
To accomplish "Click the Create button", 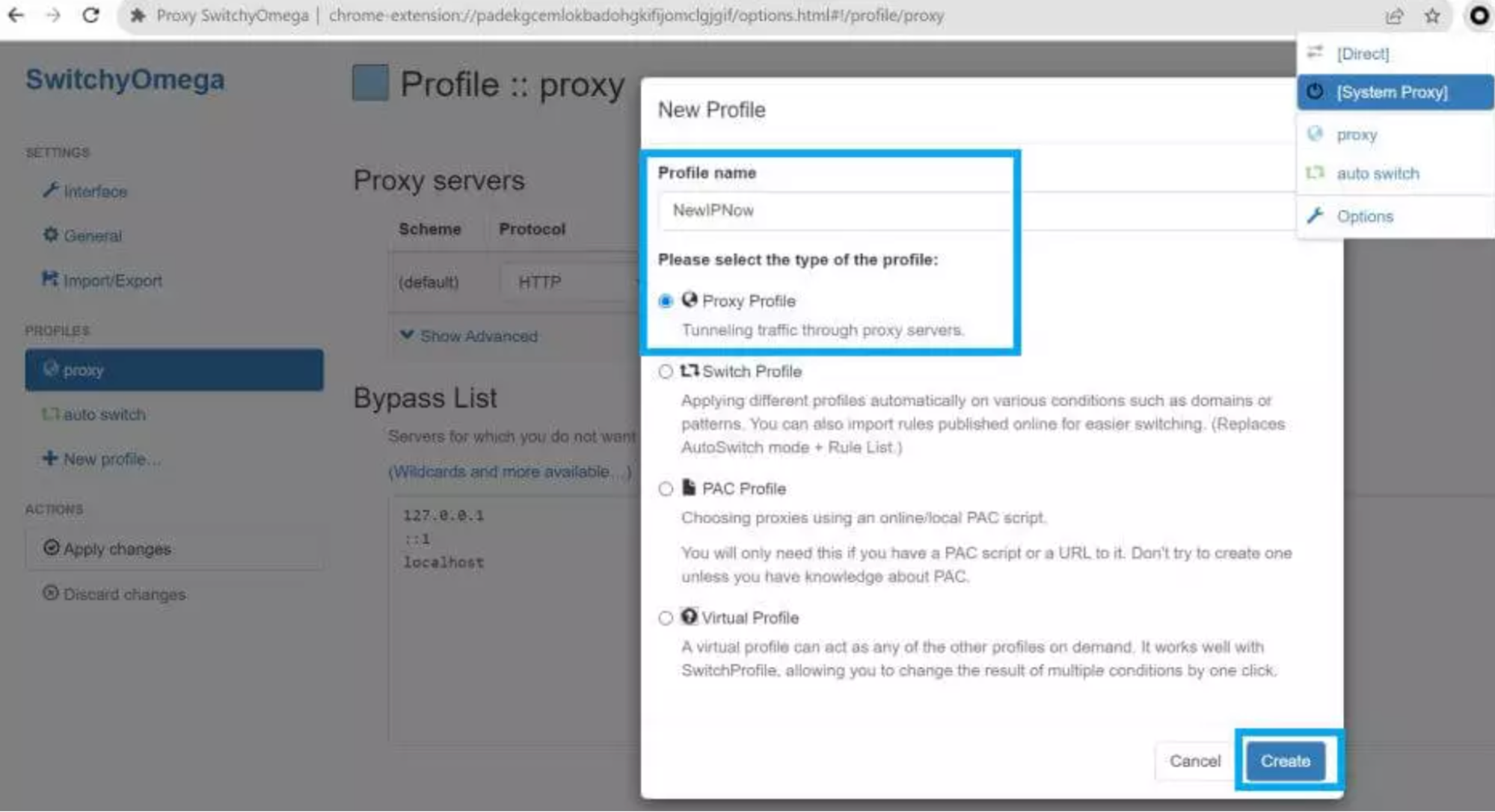I will [1286, 760].
